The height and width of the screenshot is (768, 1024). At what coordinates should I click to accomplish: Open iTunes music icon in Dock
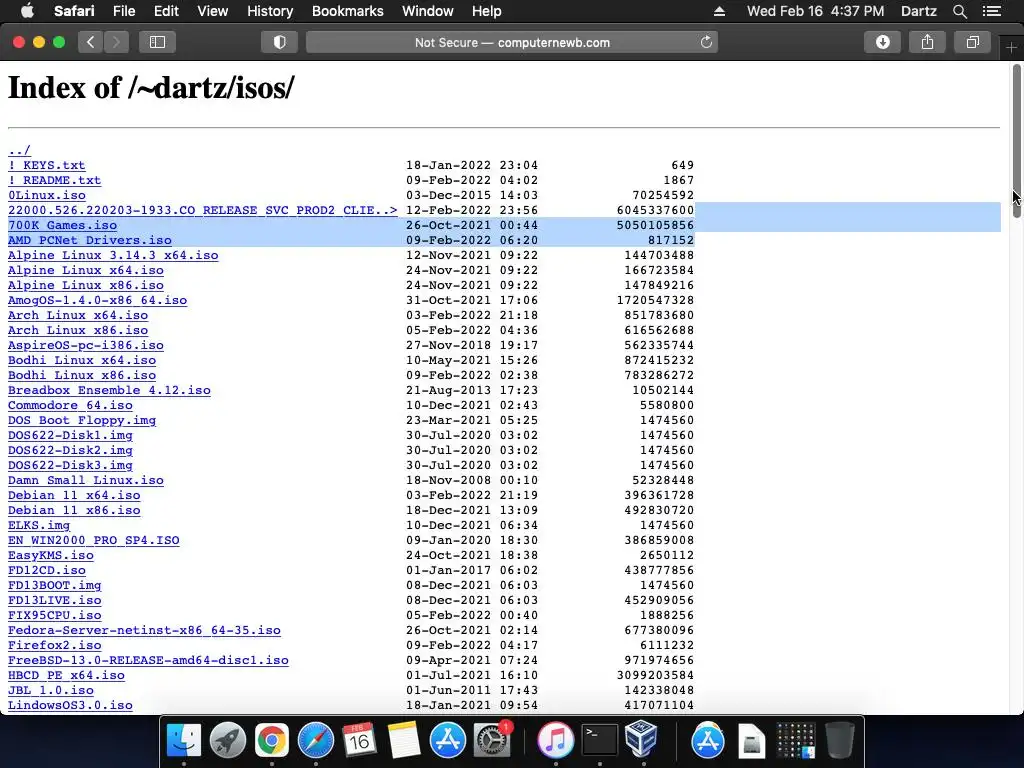point(555,740)
